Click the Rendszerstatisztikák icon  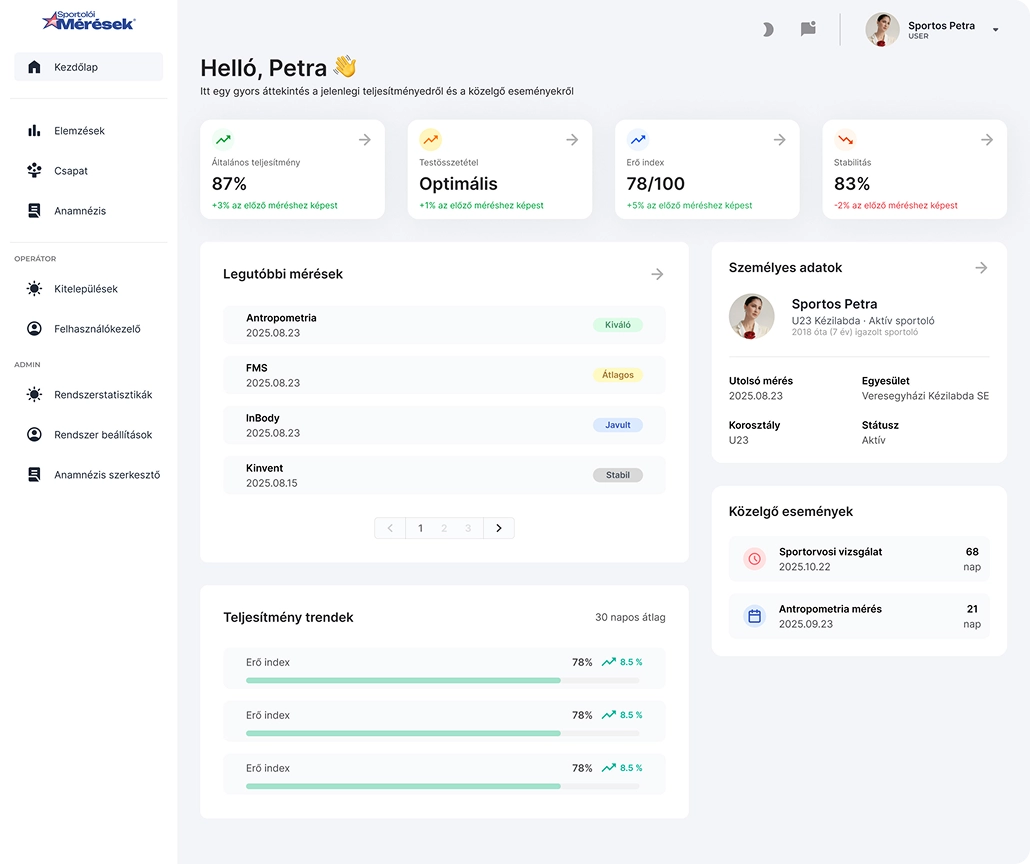[x=34, y=394]
